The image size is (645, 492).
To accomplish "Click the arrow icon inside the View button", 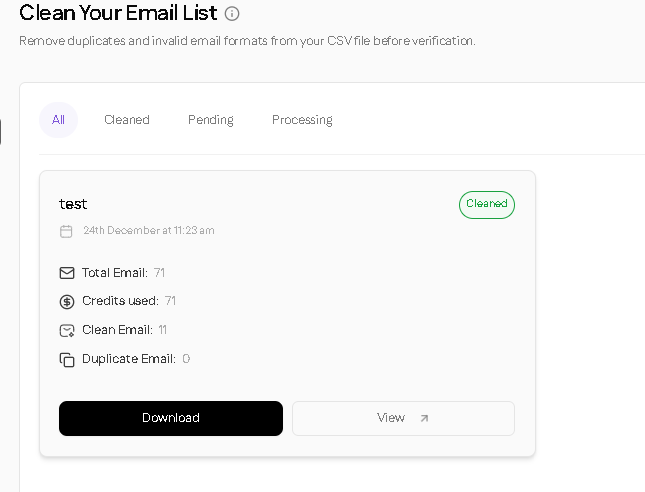I will pyautogui.click(x=424, y=418).
